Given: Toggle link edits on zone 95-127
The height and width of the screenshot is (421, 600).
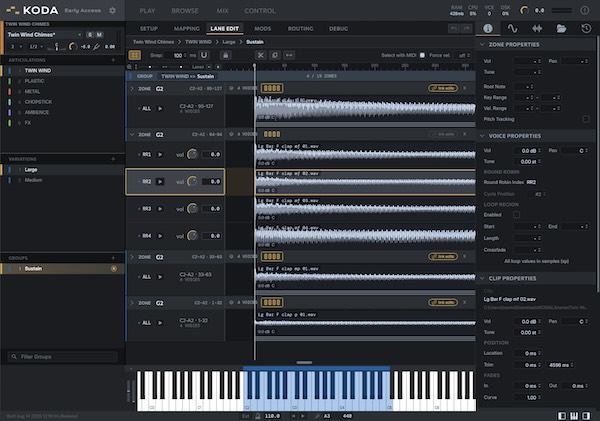Looking at the screenshot, I should pyautogui.click(x=443, y=88).
